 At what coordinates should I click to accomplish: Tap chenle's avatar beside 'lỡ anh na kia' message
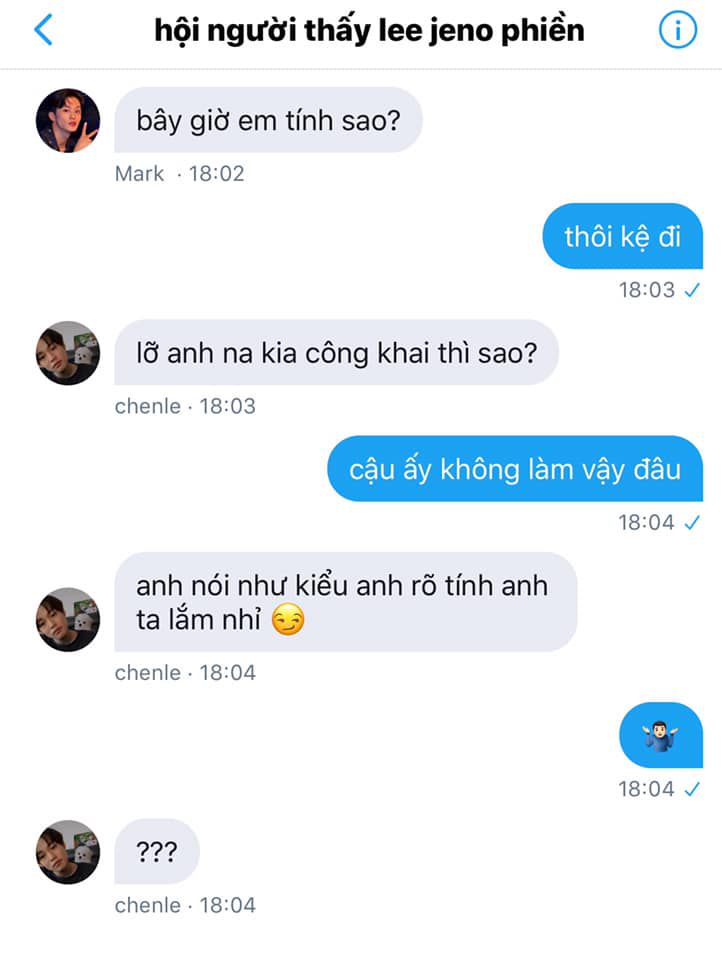[x=68, y=353]
